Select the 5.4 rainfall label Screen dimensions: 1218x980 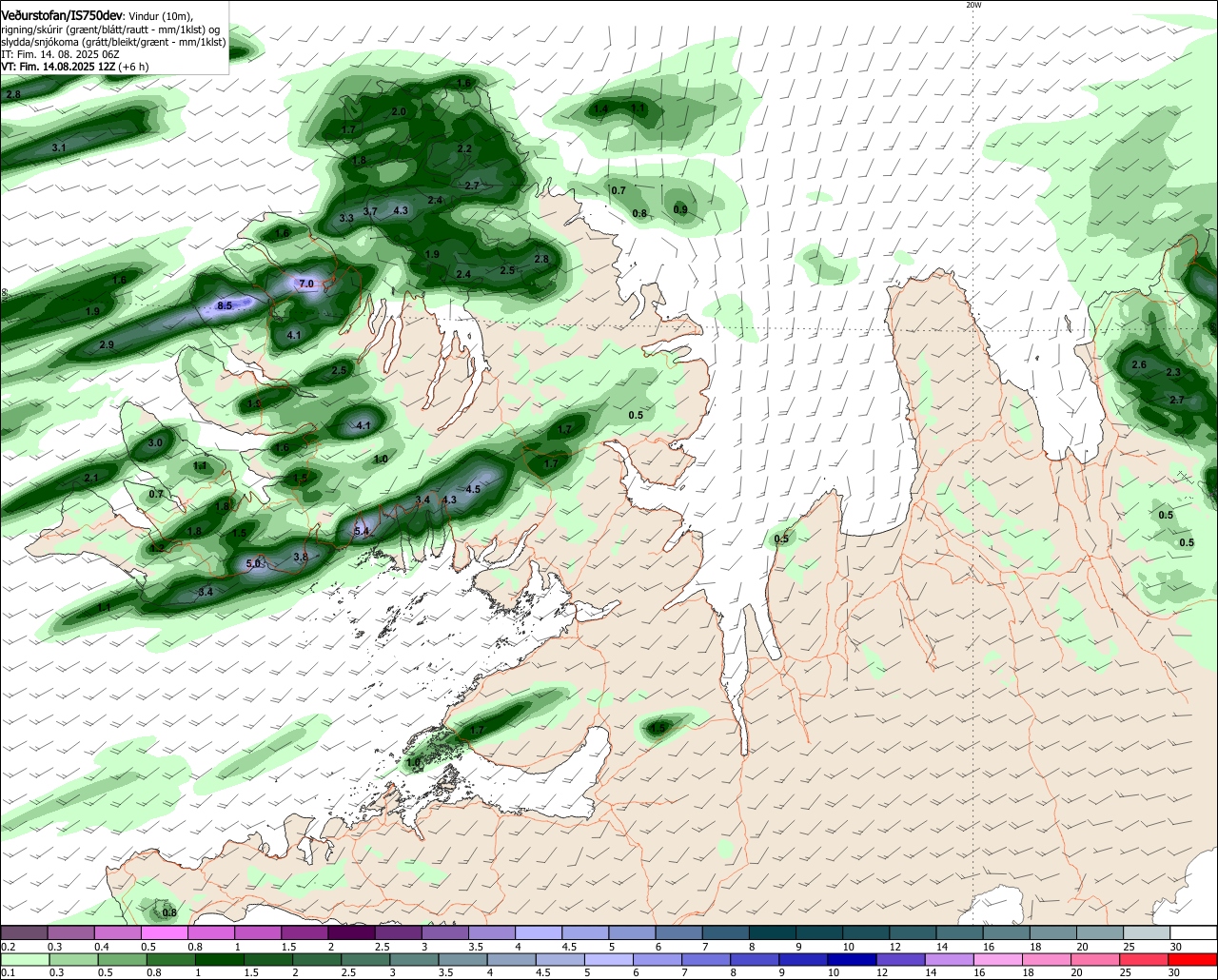coord(362,531)
